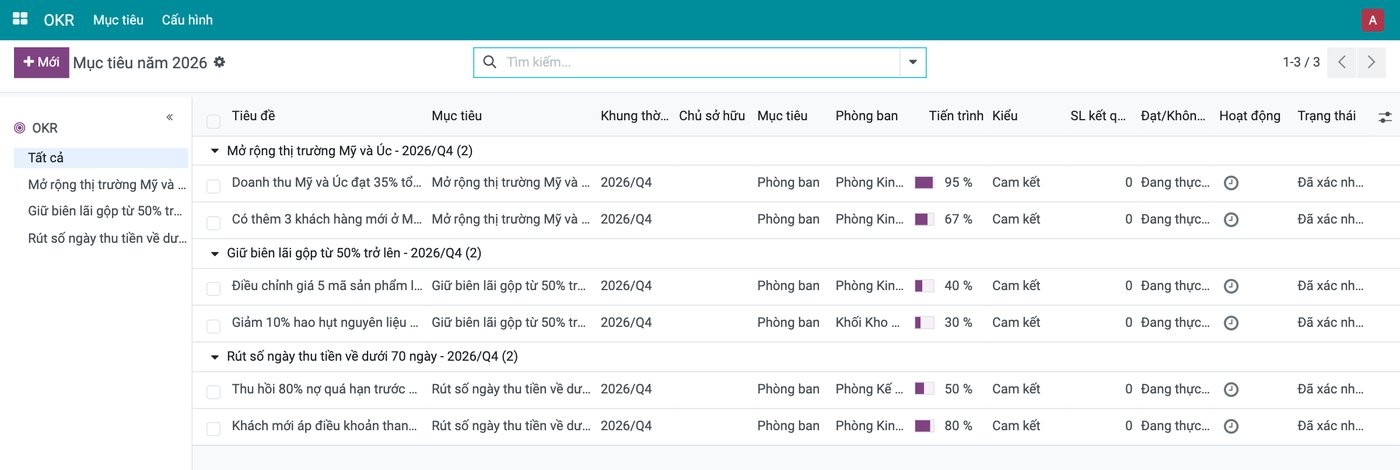Open activity clock for Thu hồi 80% nợ row
1400x470 pixels.
tap(1231, 390)
